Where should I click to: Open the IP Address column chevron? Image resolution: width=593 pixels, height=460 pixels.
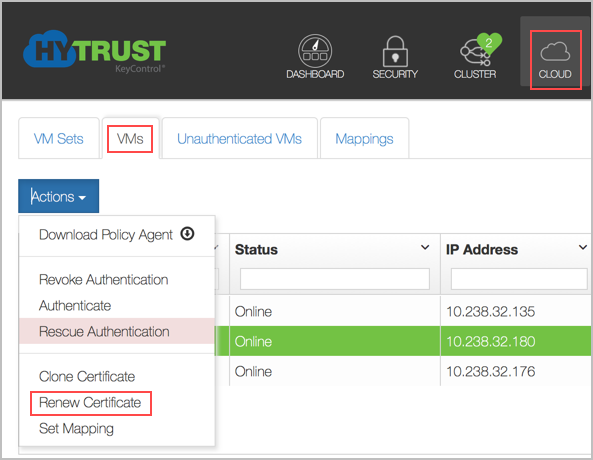(583, 247)
